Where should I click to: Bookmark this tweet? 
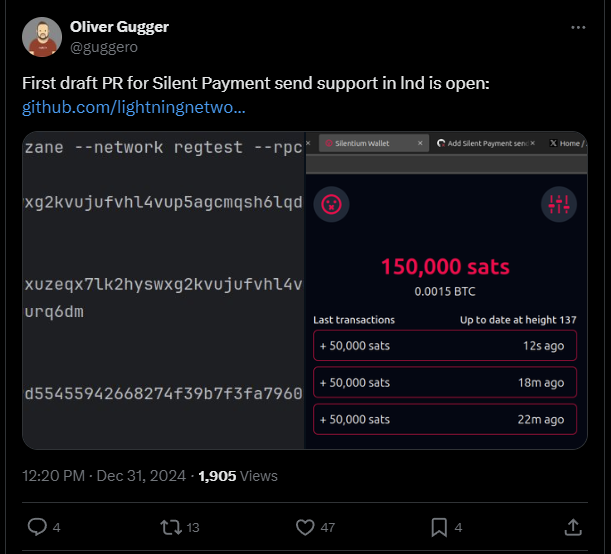439,526
